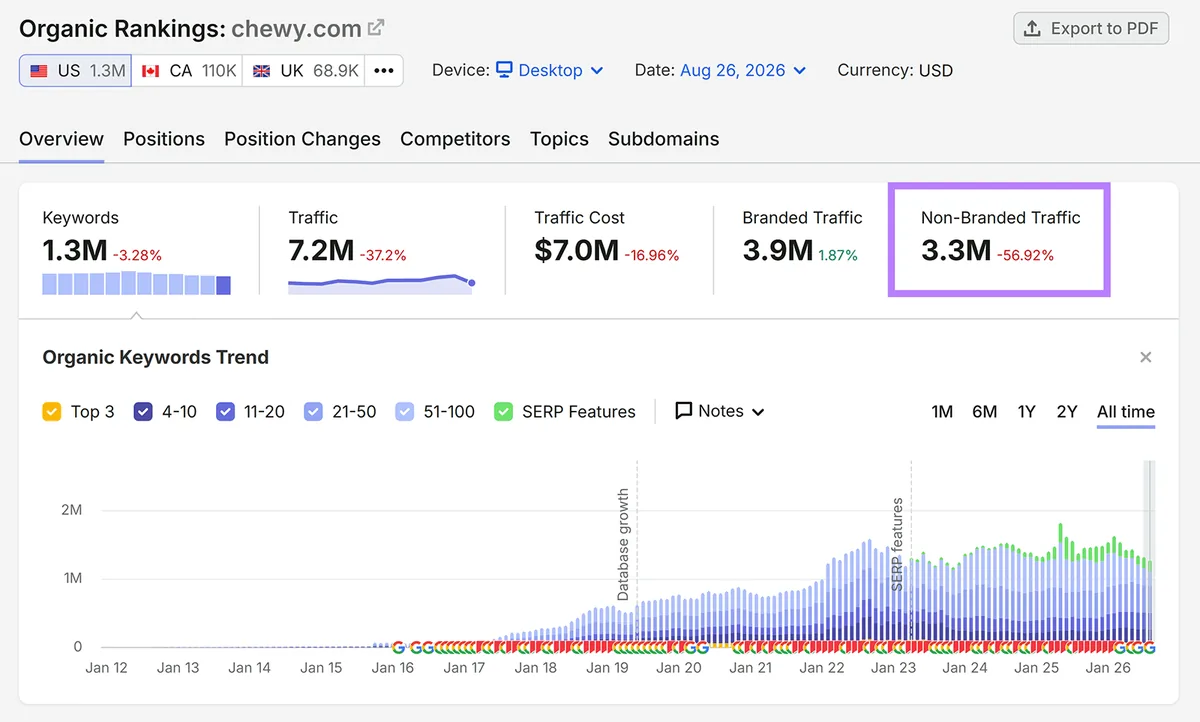Click the -3.28% keywords change value
Screen dimensions: 1200x722
point(137,255)
